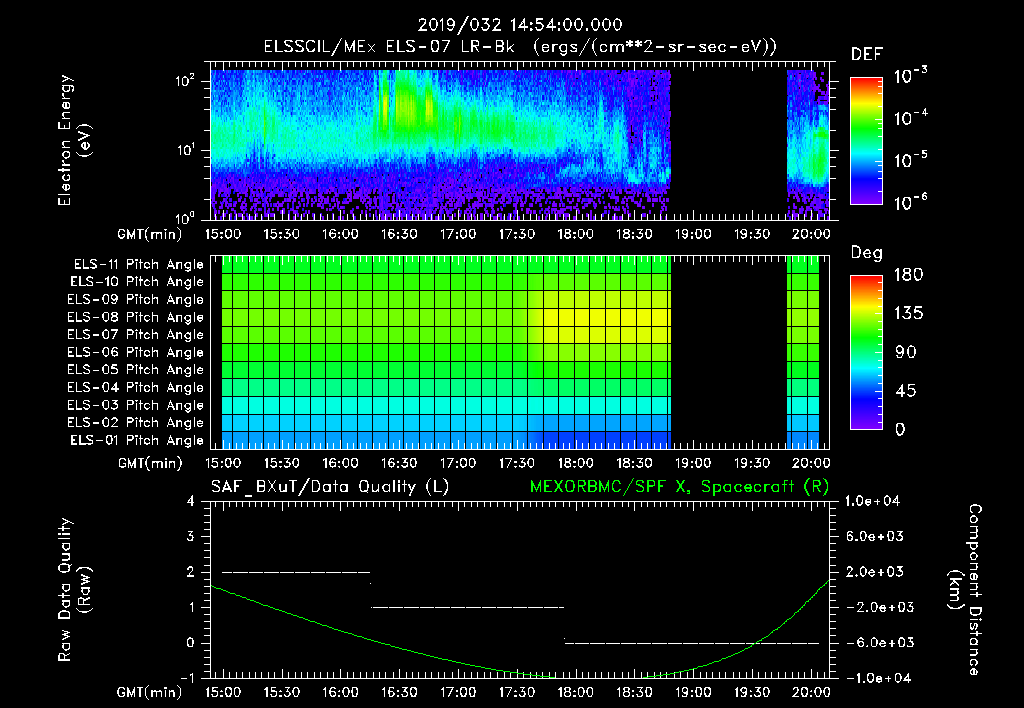Select the ELS-09 Pitch Angle row label

(136, 300)
